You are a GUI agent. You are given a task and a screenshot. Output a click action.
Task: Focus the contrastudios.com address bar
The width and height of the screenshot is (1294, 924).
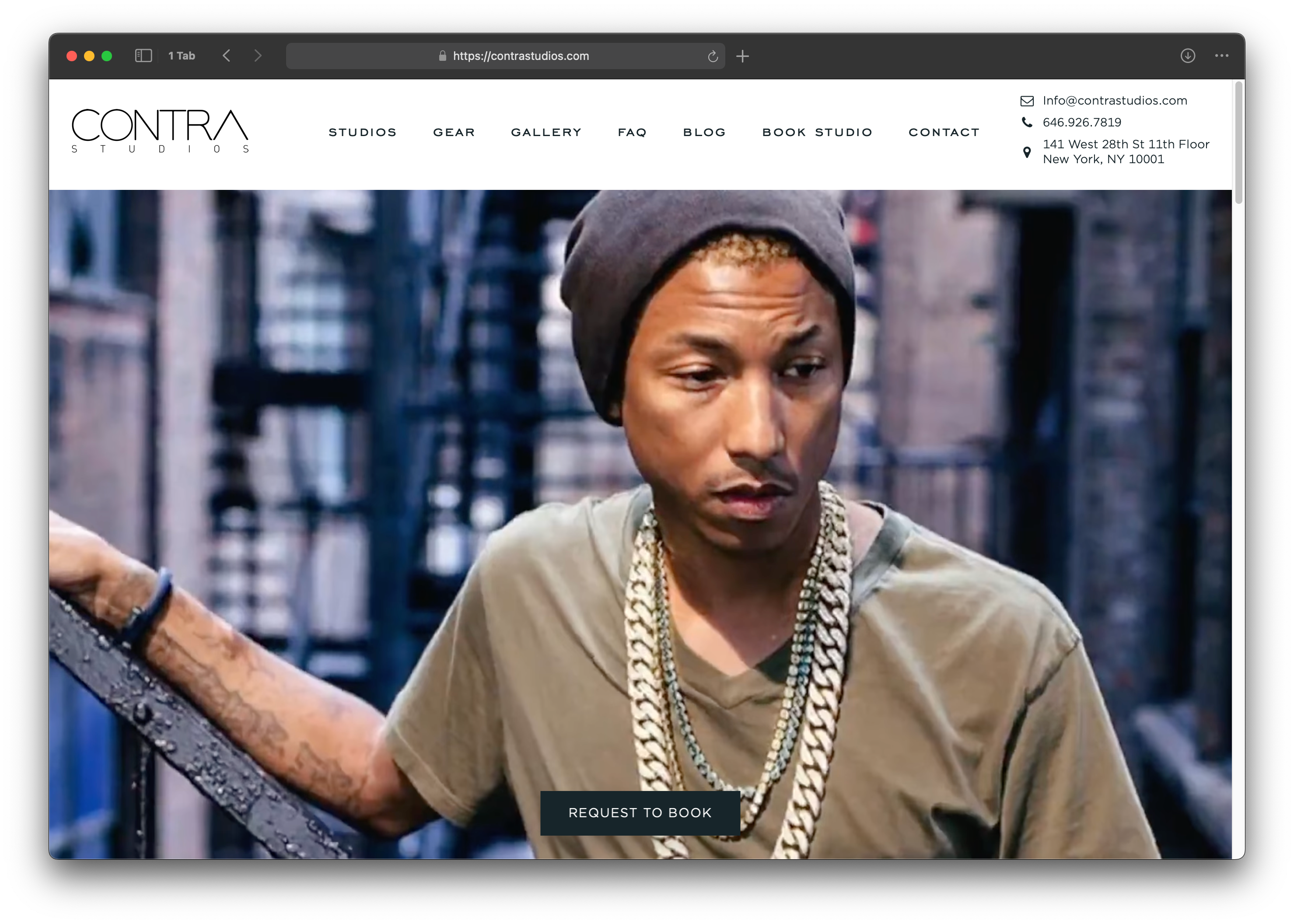click(x=505, y=56)
